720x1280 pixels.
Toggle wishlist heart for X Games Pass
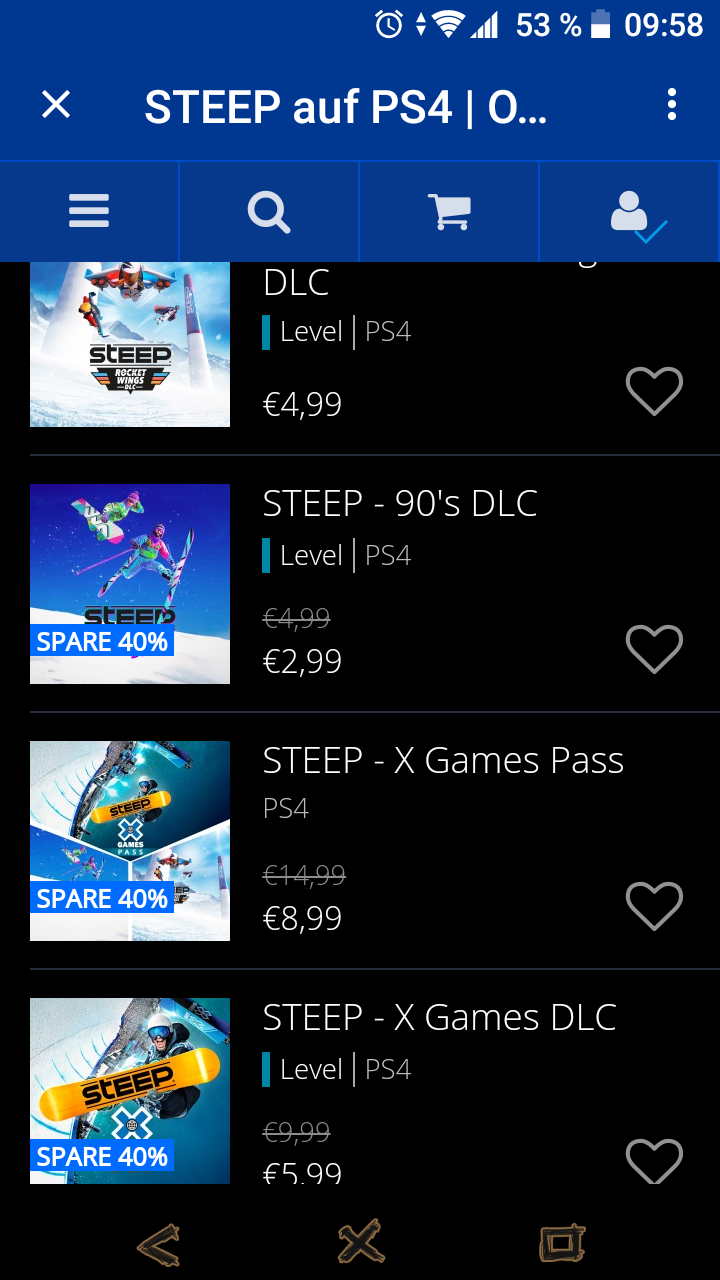tap(654, 906)
